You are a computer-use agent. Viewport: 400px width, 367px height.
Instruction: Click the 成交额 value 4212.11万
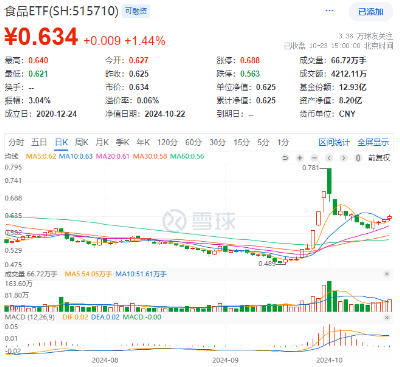click(349, 74)
